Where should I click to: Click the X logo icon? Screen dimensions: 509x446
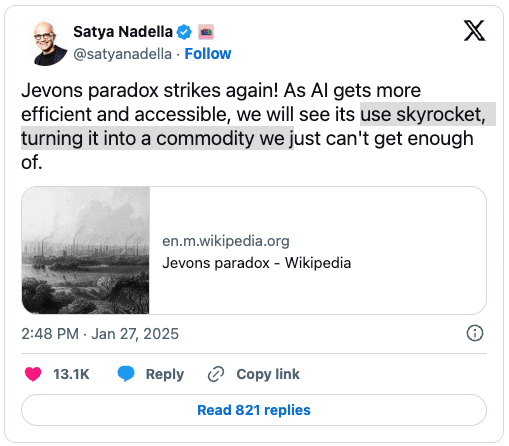(x=475, y=31)
